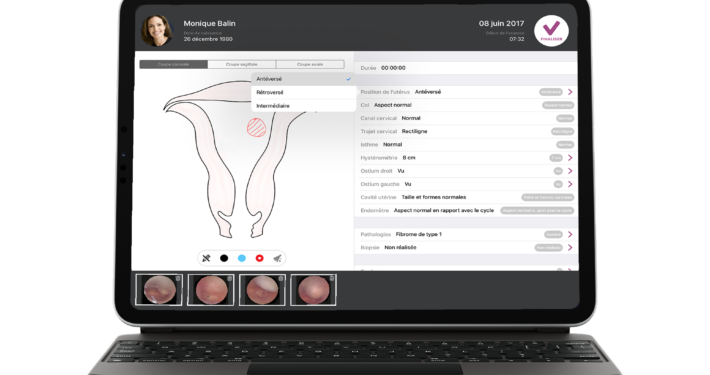Switch to the Coupe sagittale tab

[x=242, y=64]
